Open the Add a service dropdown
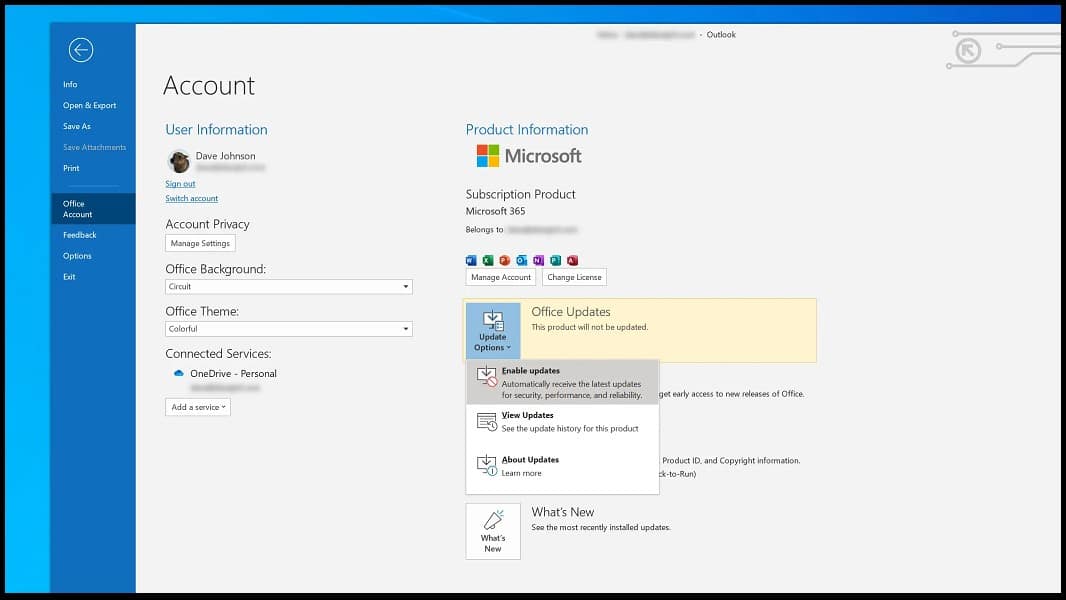The width and height of the screenshot is (1066, 600). pyautogui.click(x=198, y=407)
